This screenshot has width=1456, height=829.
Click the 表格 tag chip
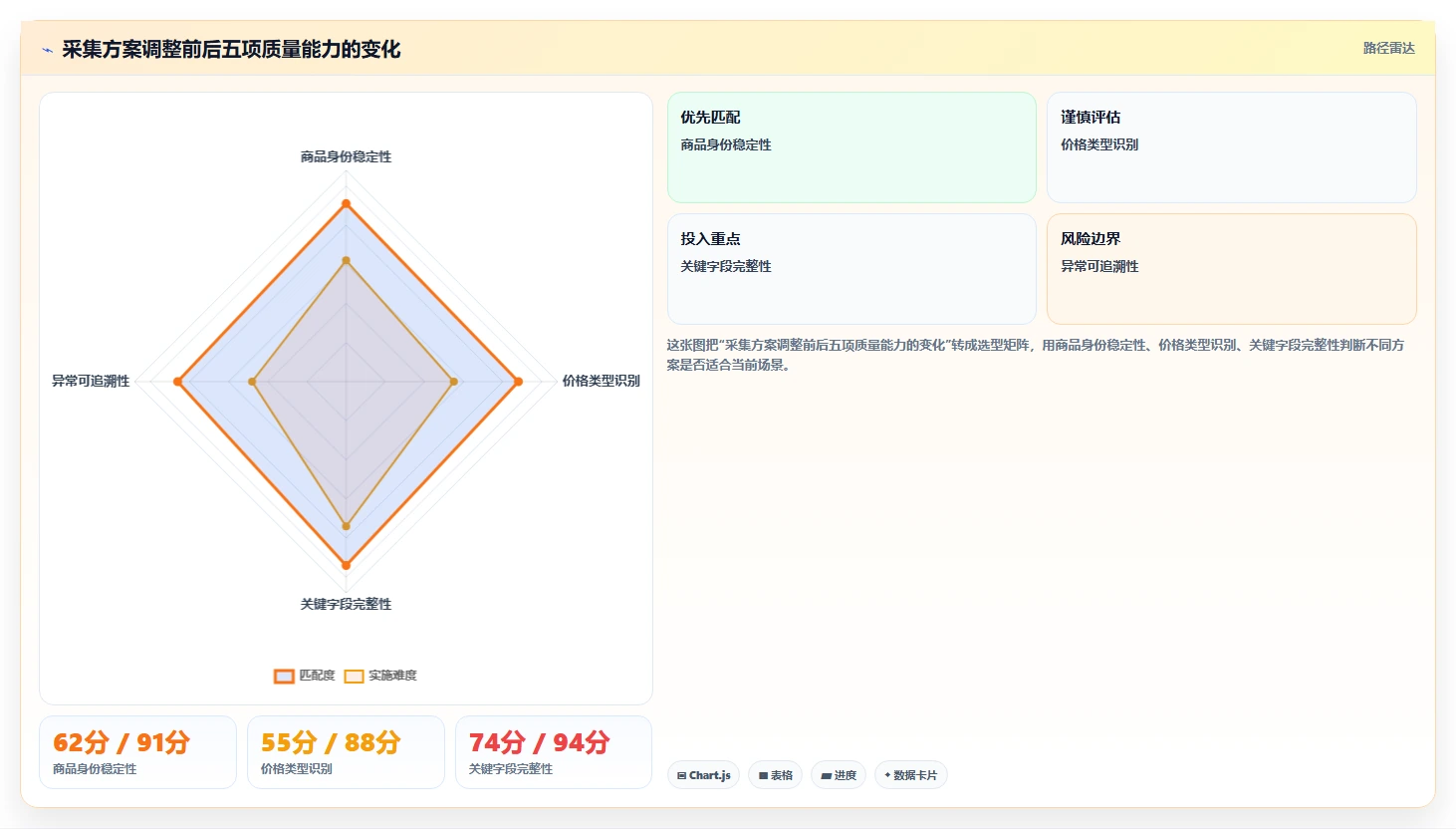pyautogui.click(x=775, y=775)
